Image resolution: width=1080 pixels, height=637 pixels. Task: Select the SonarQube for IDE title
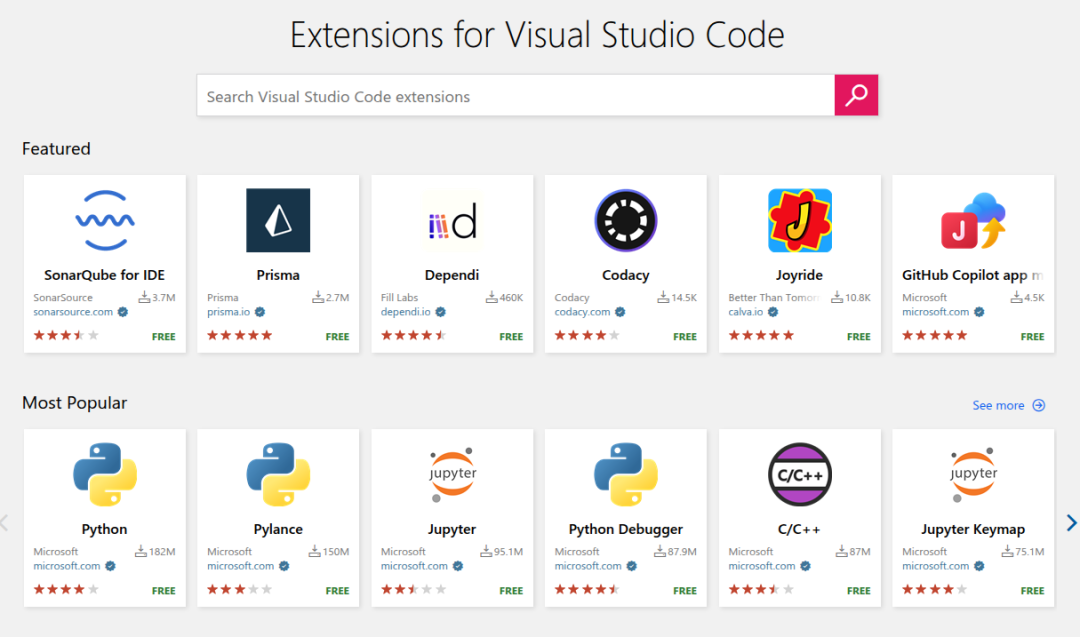[105, 275]
